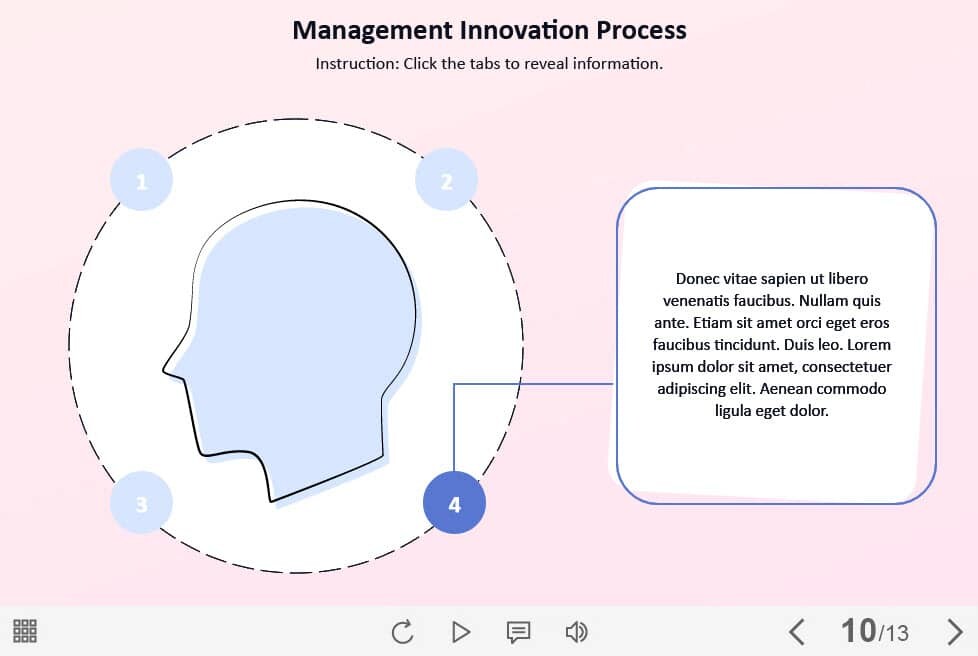Click the replay slide icon

coord(402,631)
